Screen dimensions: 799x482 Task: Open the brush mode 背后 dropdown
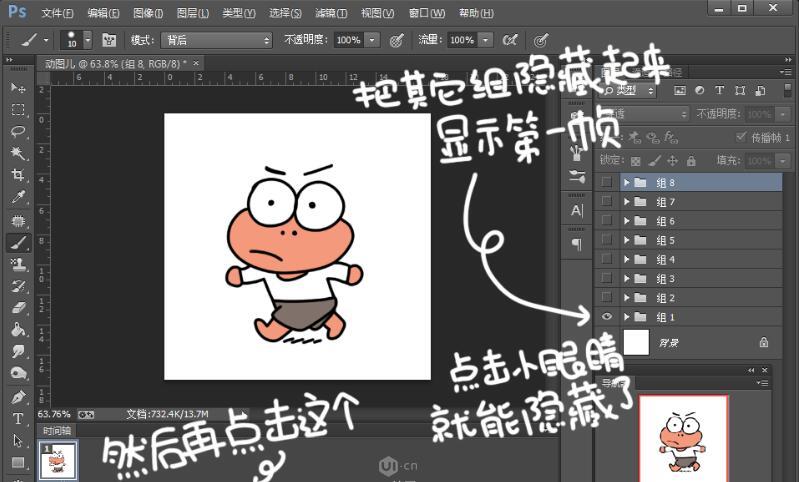[x=217, y=40]
